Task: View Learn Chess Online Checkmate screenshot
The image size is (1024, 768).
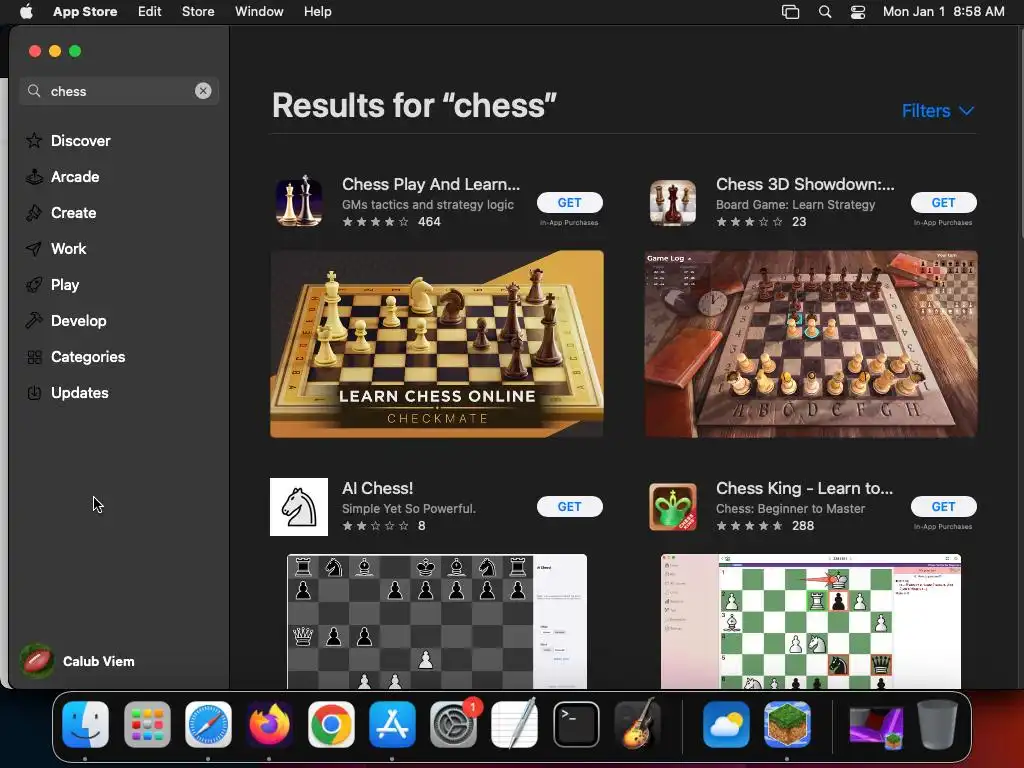Action: [437, 344]
